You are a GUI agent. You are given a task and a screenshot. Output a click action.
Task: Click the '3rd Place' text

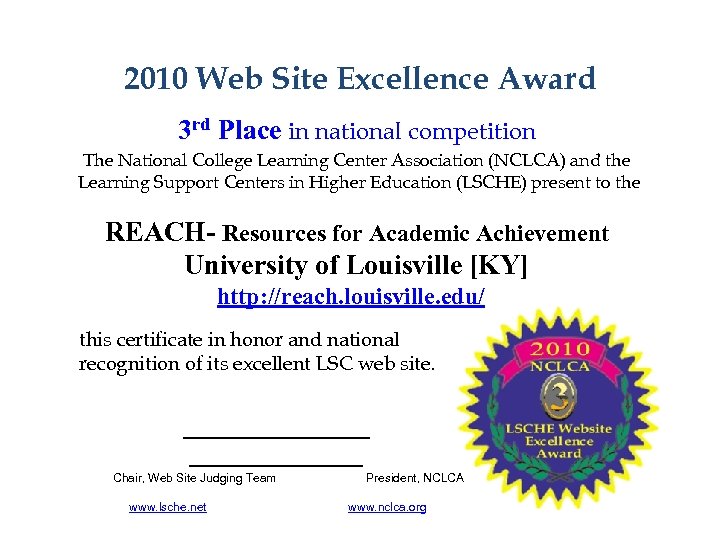230,130
